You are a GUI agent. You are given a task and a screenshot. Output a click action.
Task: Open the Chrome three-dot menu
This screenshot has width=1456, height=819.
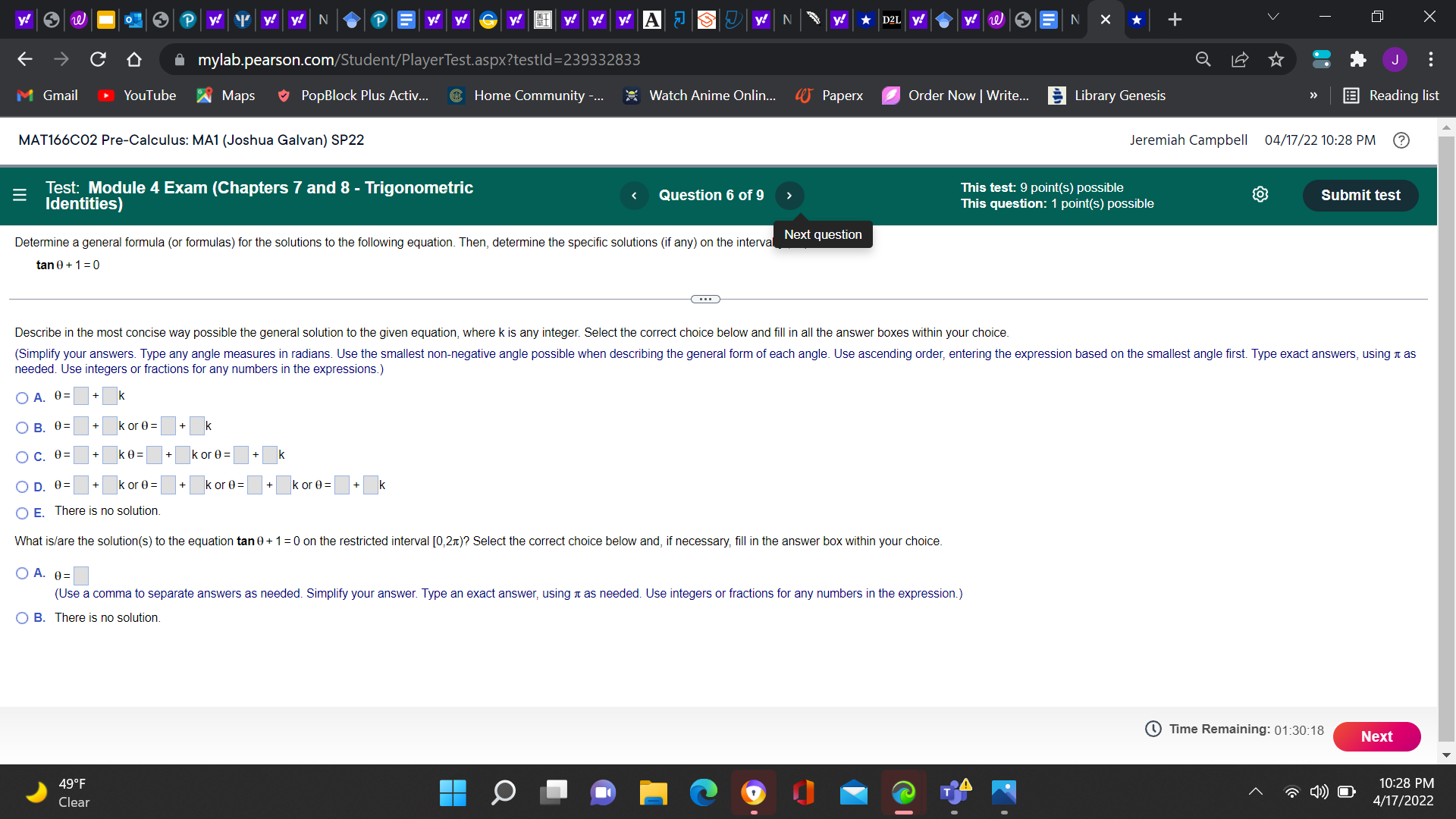coord(1430,59)
